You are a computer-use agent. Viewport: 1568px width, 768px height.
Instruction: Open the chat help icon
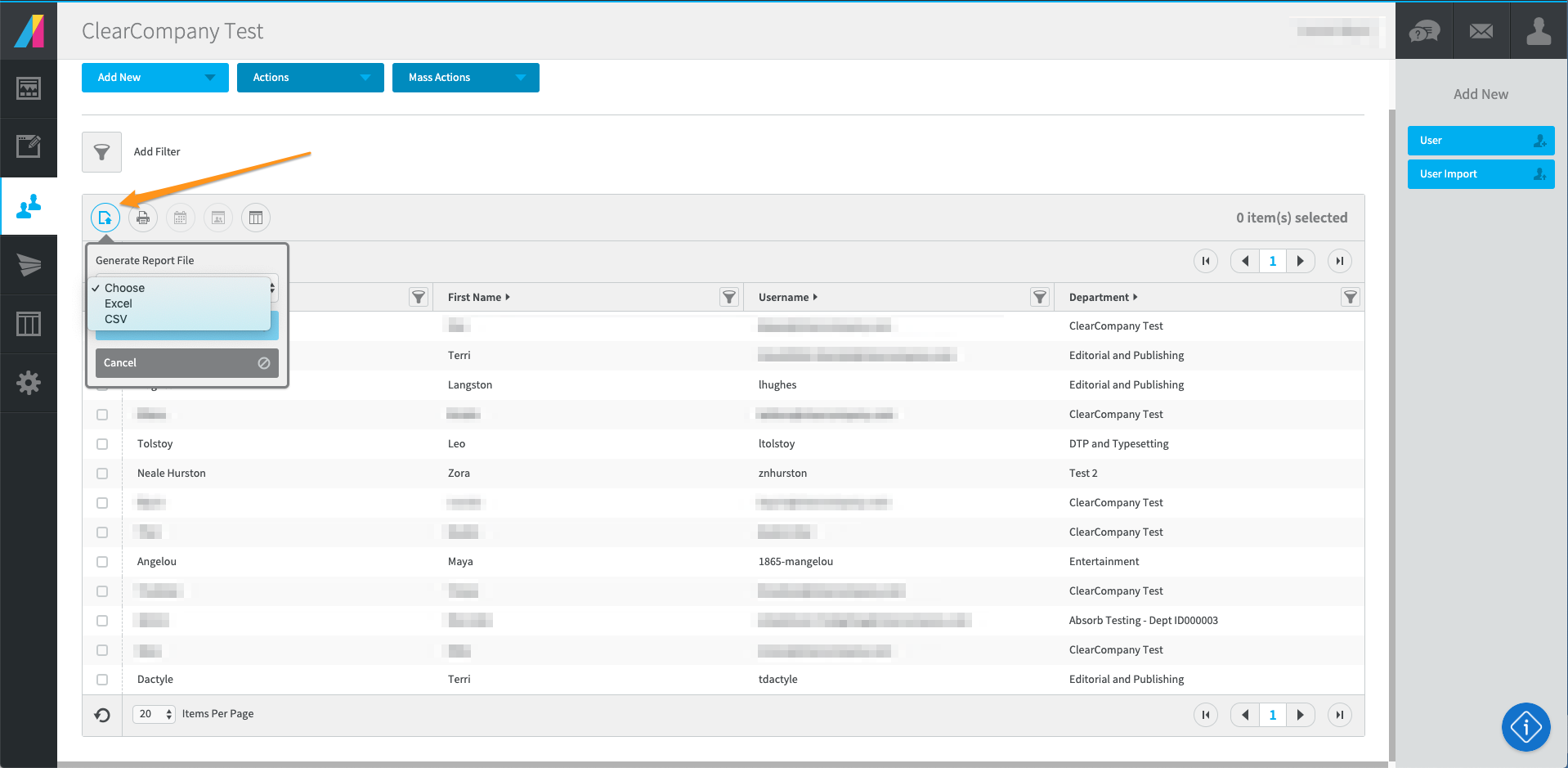click(x=1424, y=31)
